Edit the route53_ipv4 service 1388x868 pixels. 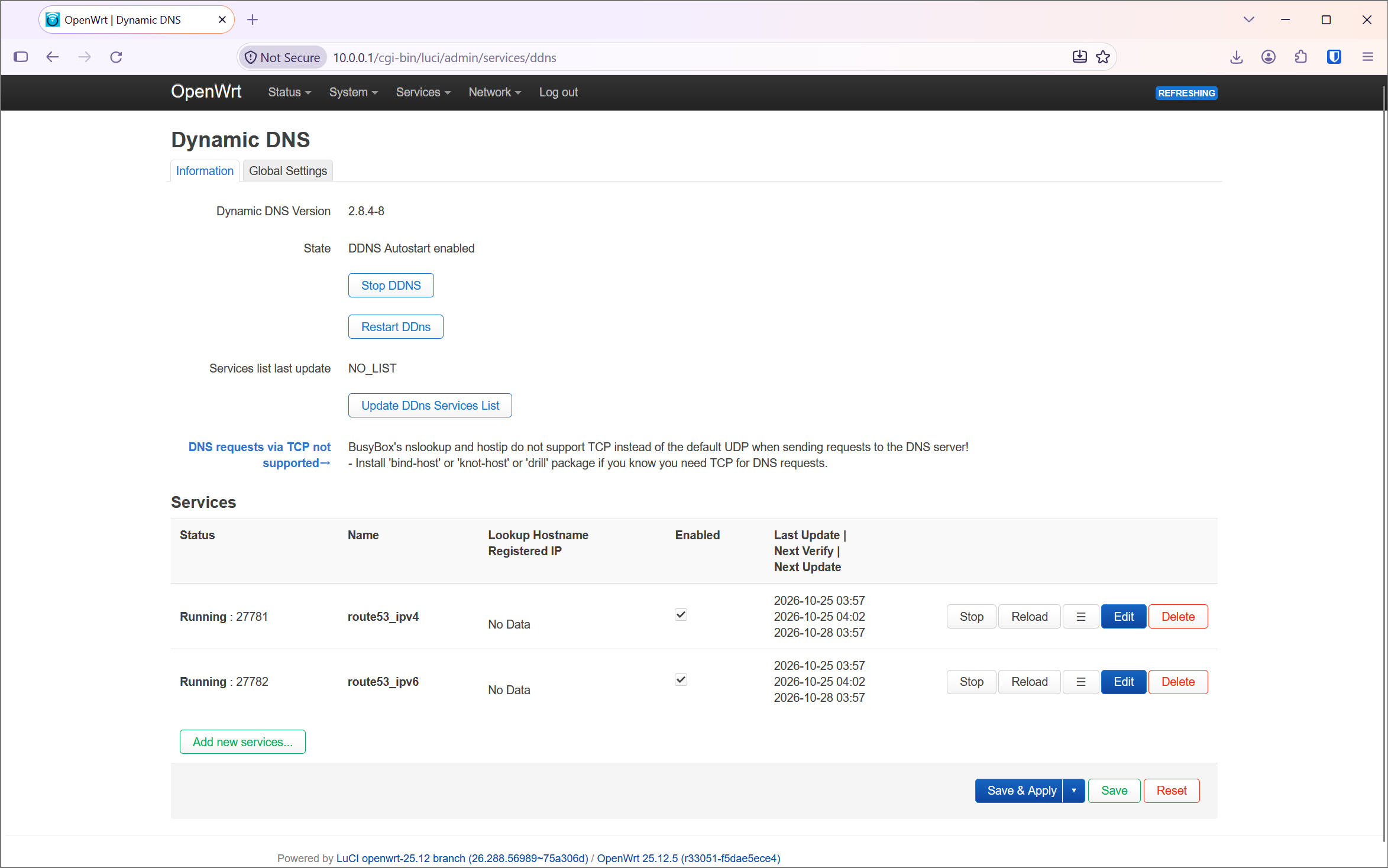pos(1124,617)
